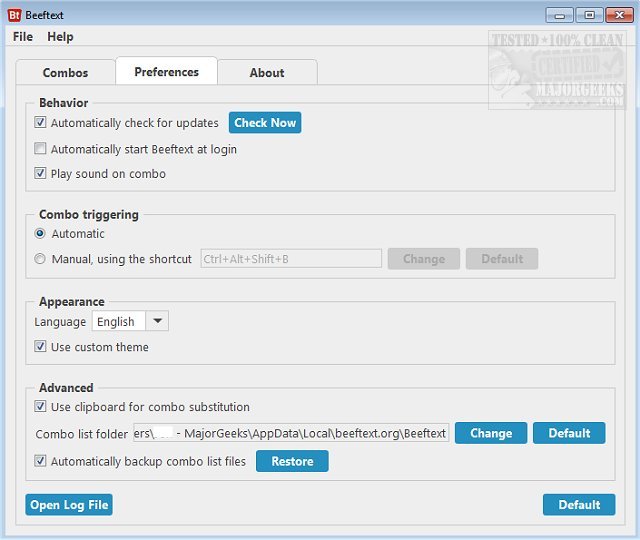
Task: Toggle Use clipboard for combo substitution
Action: (x=40, y=407)
